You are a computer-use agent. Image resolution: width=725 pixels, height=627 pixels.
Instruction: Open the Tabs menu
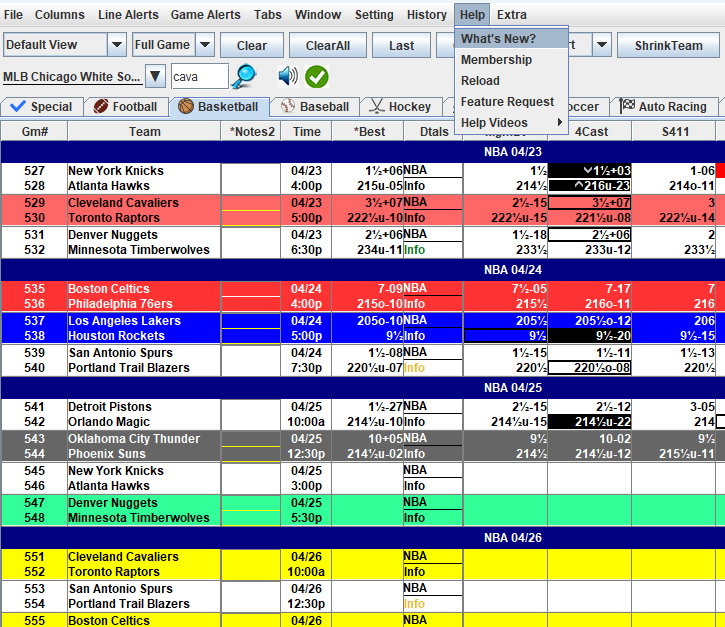(267, 15)
